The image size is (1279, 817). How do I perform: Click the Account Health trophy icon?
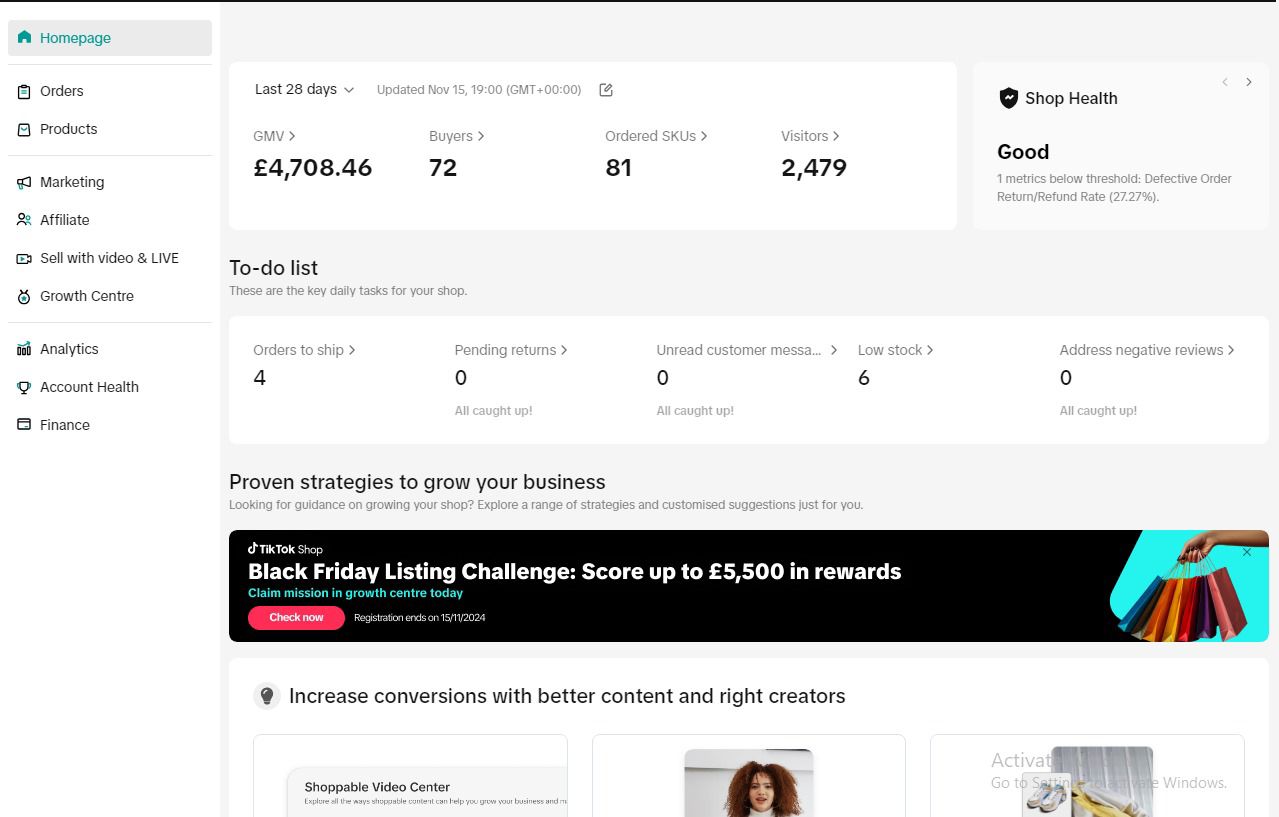(24, 387)
